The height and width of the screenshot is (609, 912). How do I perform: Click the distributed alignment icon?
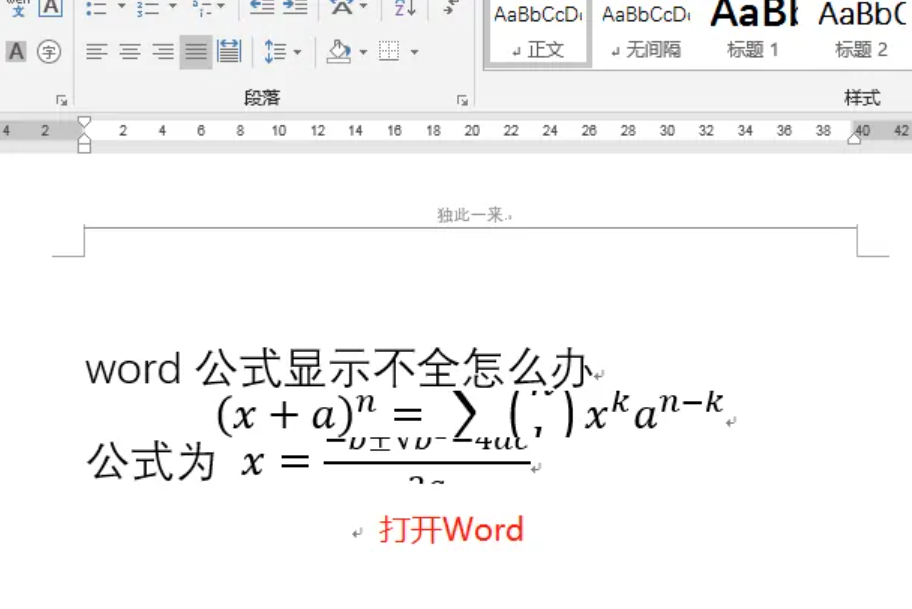click(x=229, y=52)
